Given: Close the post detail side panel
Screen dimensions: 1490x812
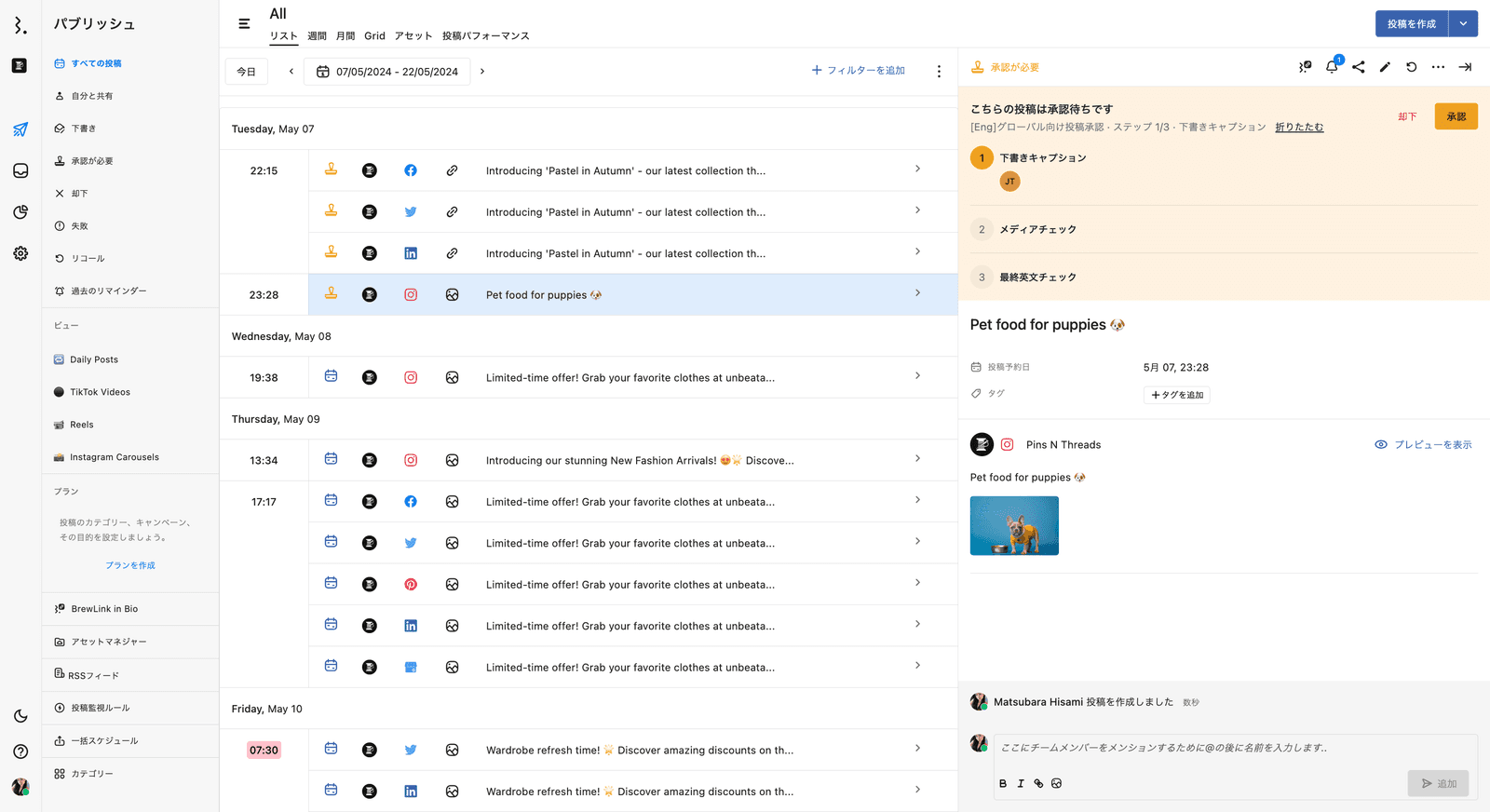Looking at the screenshot, I should (x=1465, y=67).
